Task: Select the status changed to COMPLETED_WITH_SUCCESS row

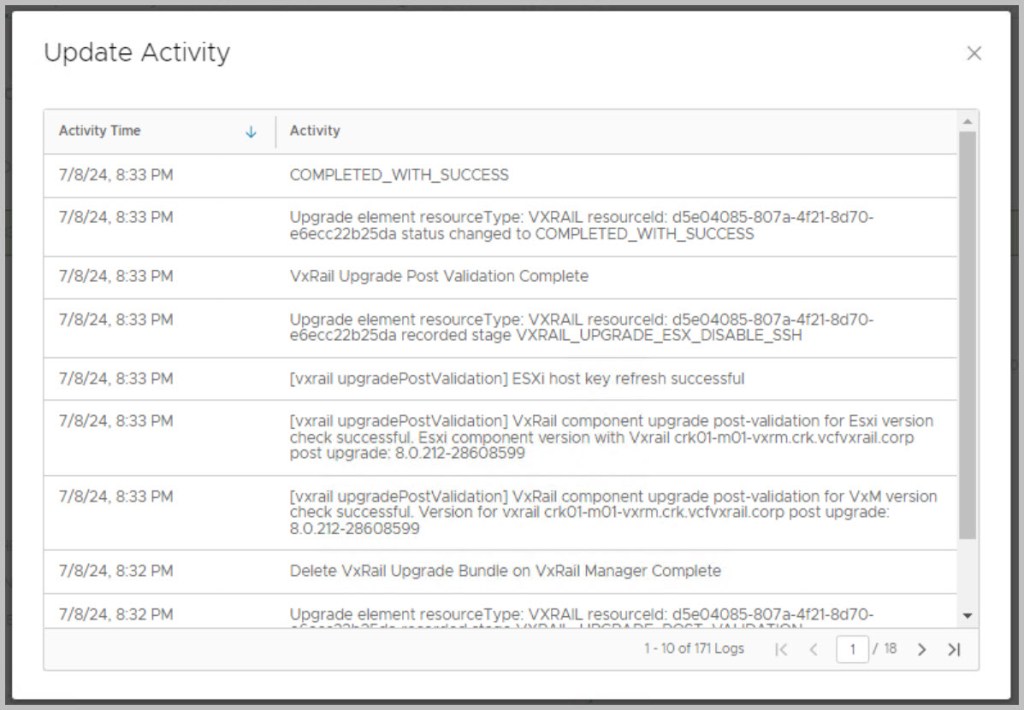Action: point(581,226)
